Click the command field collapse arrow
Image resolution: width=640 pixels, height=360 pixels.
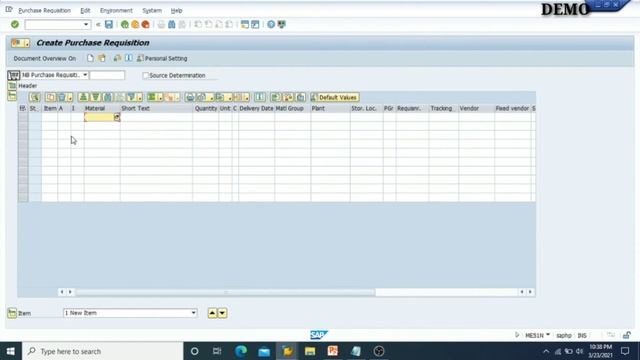pyautogui.click(x=98, y=24)
